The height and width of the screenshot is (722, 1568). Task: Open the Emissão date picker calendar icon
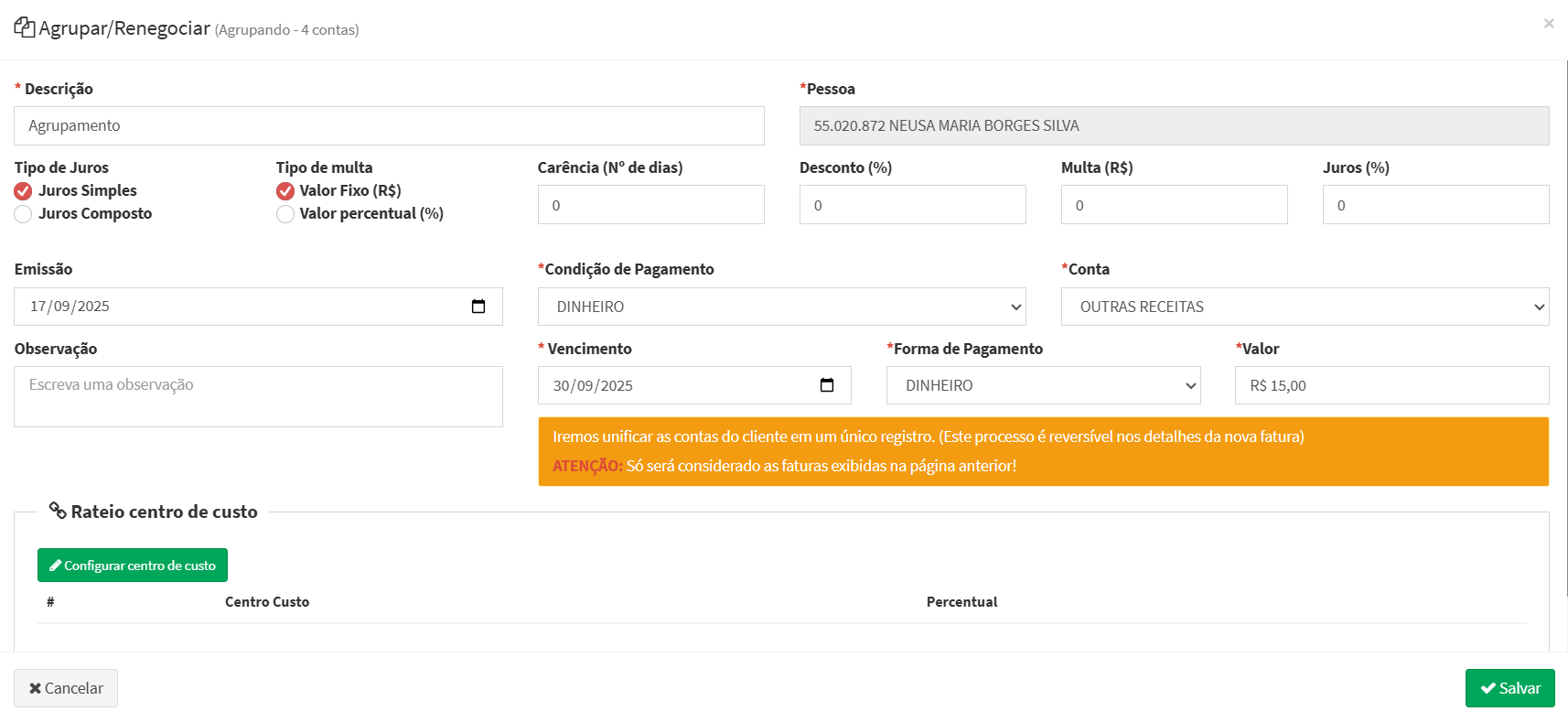[x=478, y=307]
